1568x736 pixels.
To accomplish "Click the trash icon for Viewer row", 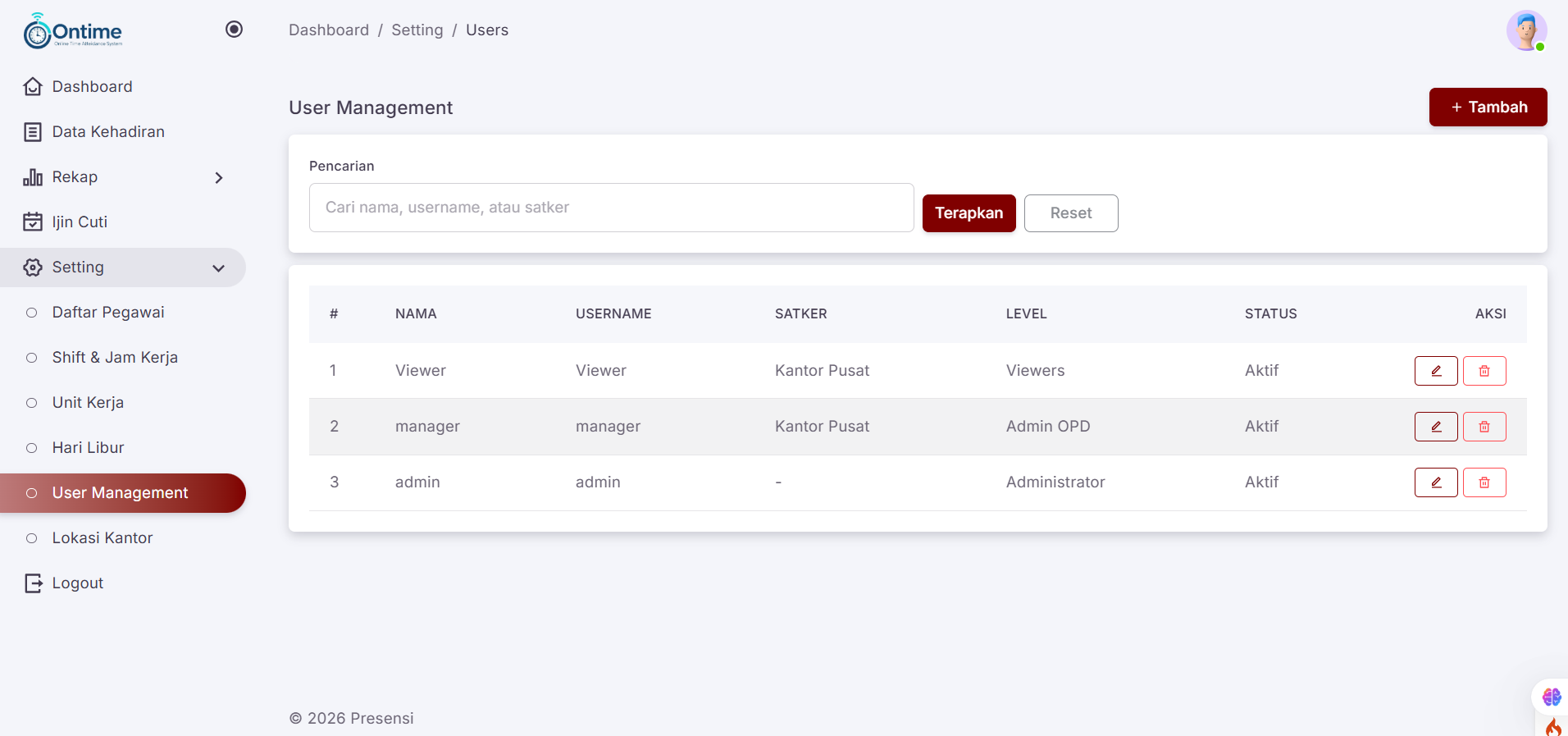I will click(x=1484, y=371).
